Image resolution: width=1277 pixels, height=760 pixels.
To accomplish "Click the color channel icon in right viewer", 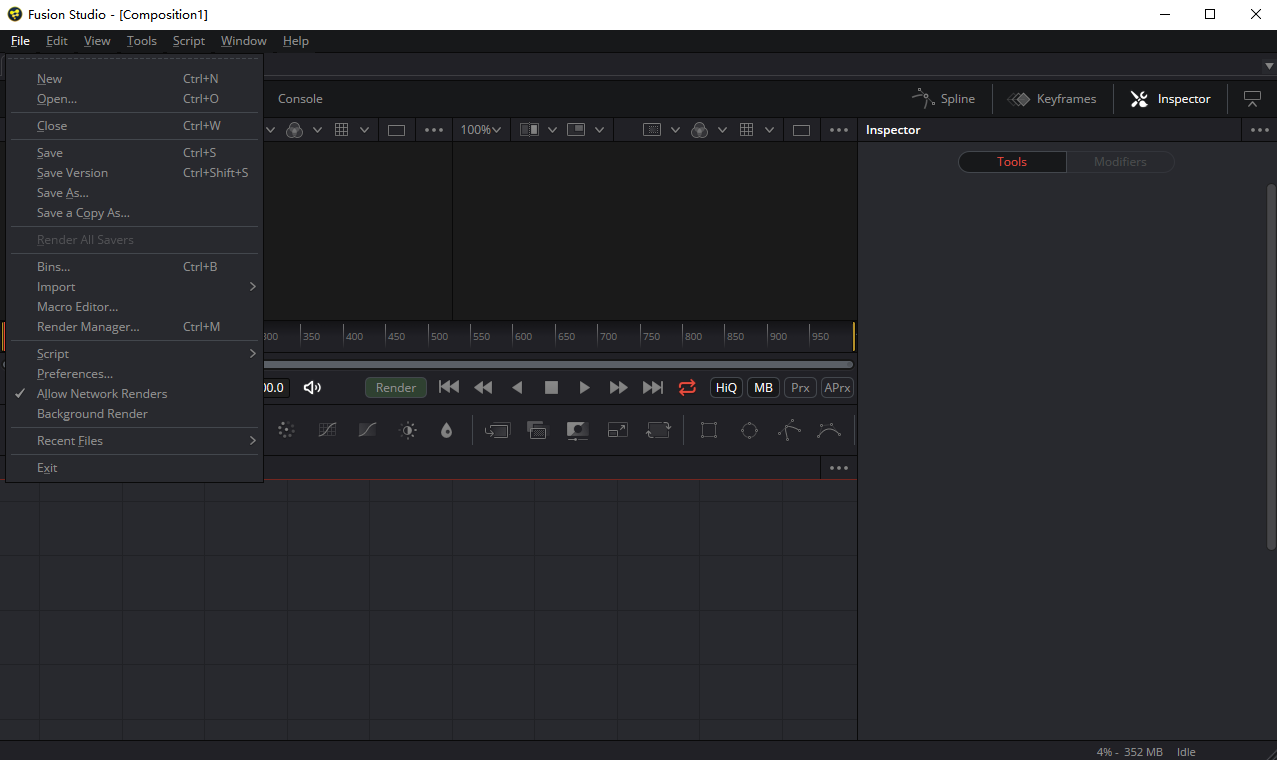I will tap(699, 130).
